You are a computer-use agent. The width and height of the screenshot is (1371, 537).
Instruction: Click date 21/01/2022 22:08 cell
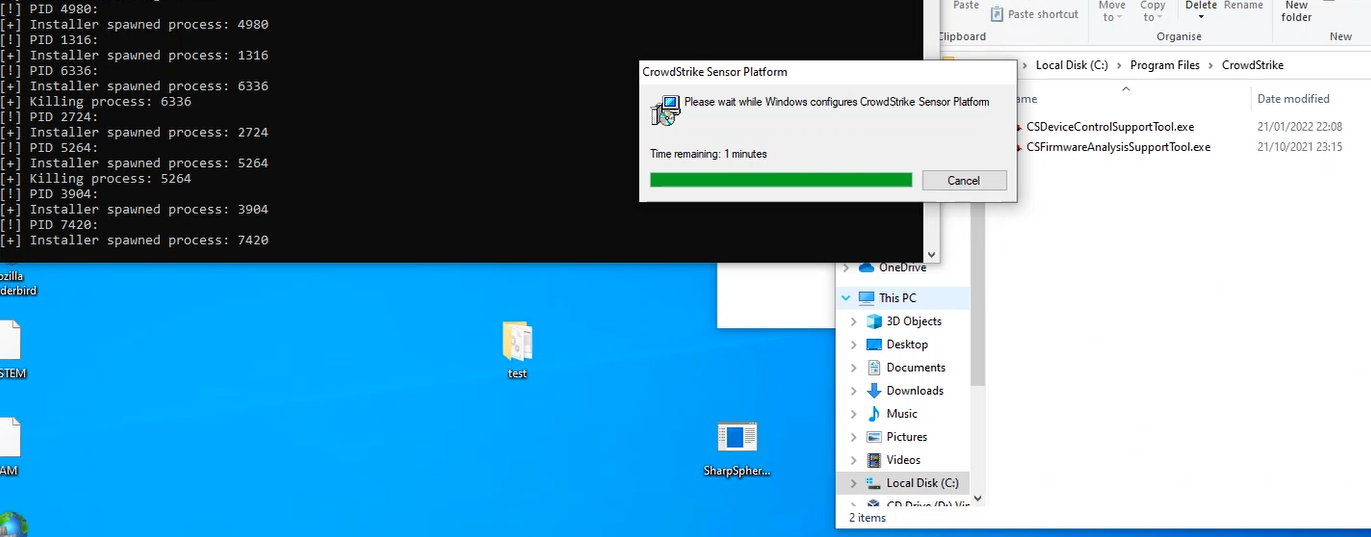[1299, 127]
